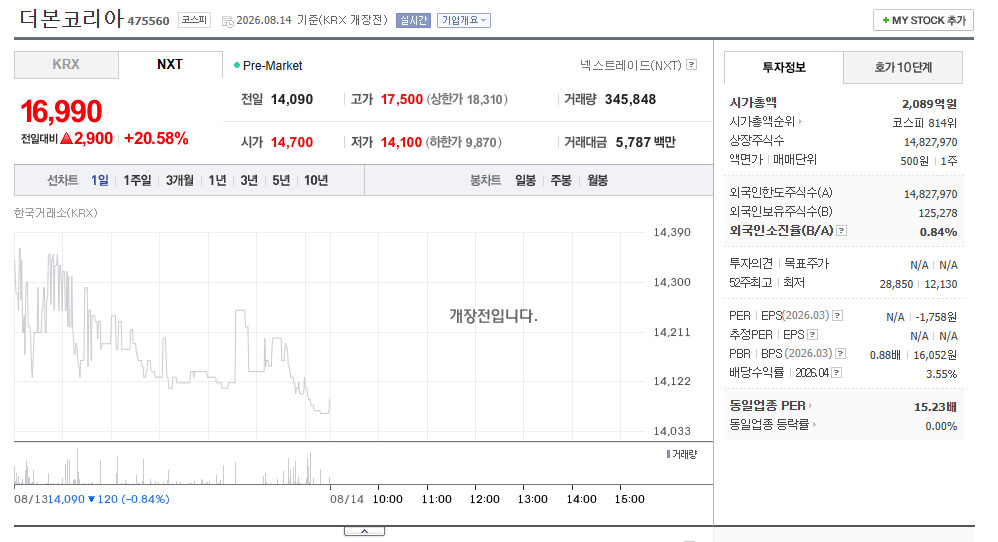Click the MY STOCK 추가 button
The height and width of the screenshot is (542, 998).
[923, 20]
